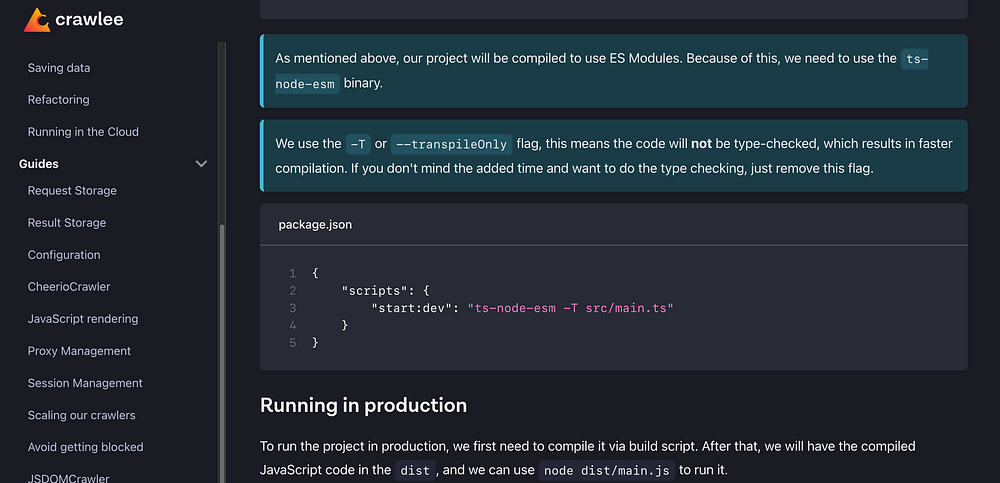
Task: Navigate to the Result Storage guide
Action: (x=67, y=223)
